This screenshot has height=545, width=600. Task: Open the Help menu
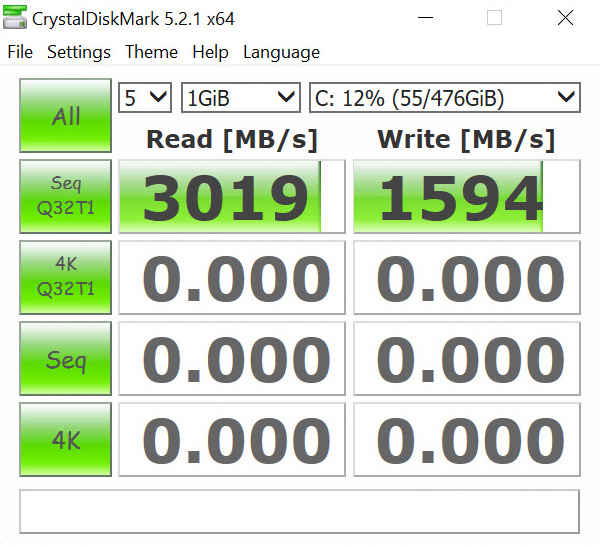click(210, 52)
